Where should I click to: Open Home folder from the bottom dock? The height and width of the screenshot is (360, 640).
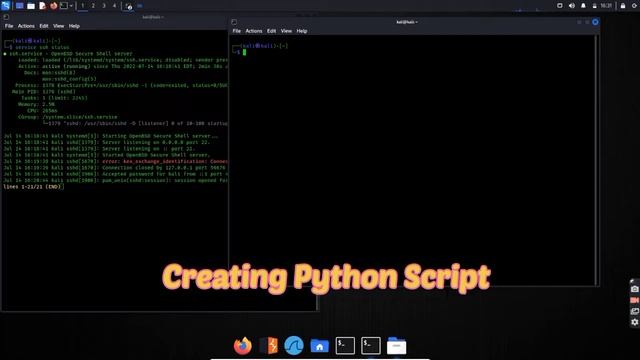(x=320, y=346)
